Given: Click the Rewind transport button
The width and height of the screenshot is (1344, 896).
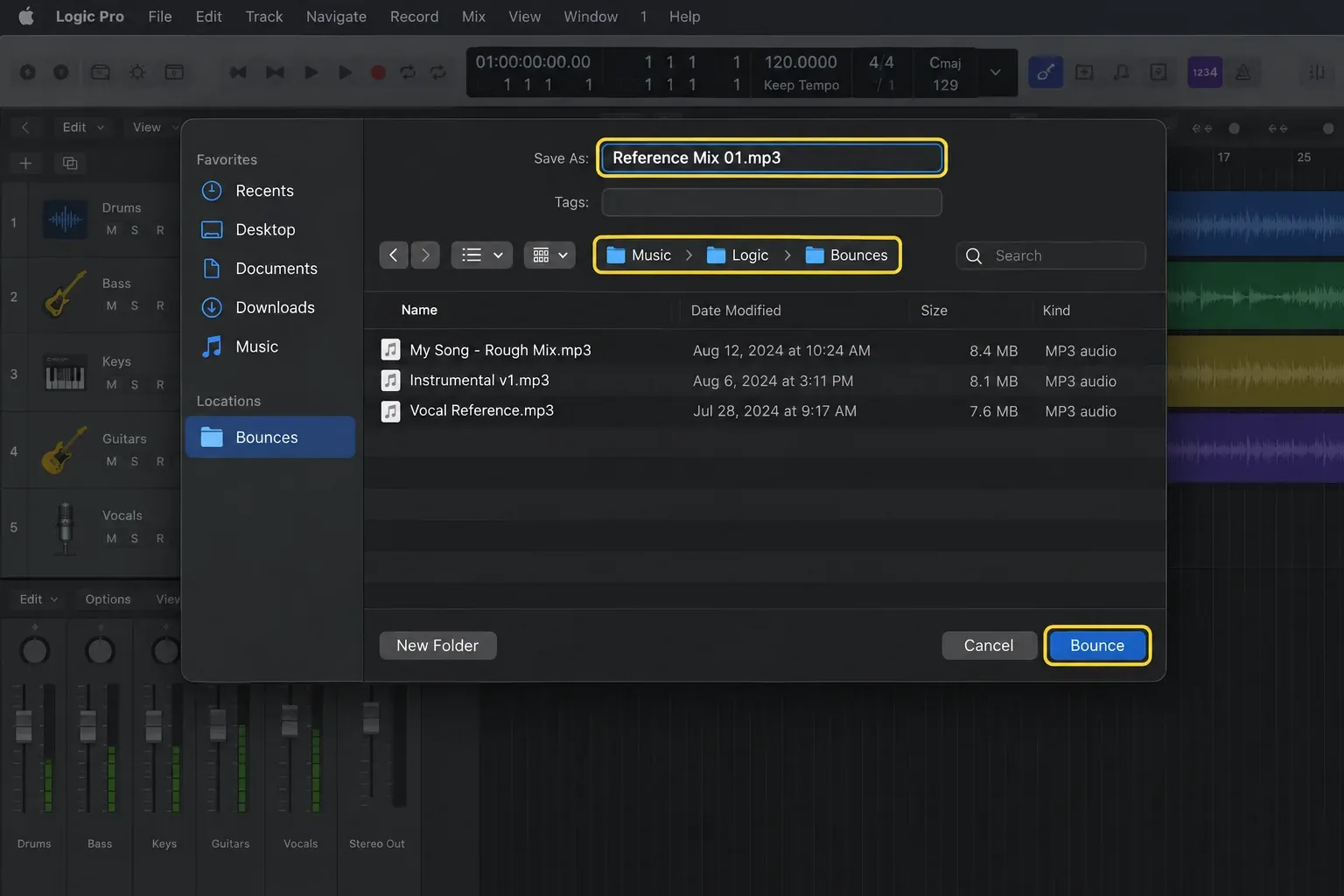Looking at the screenshot, I should coord(238,73).
